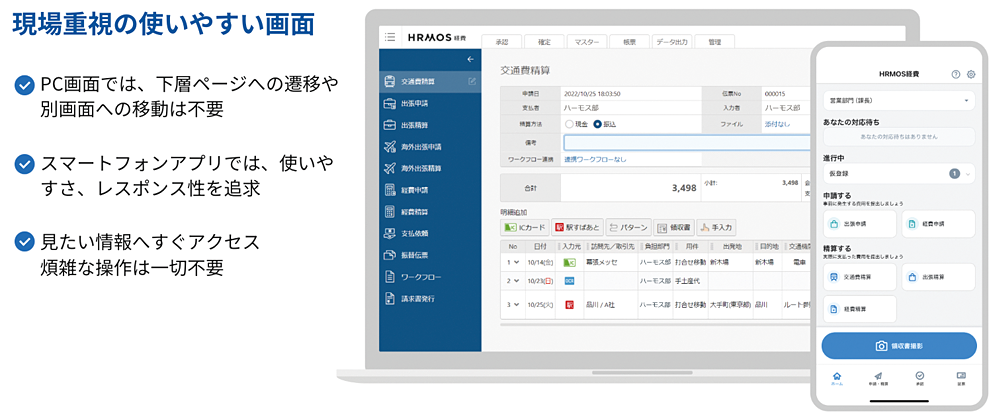Click the green IC card icon in row 1
This screenshot has width=1000, height=420.
[x=570, y=262]
